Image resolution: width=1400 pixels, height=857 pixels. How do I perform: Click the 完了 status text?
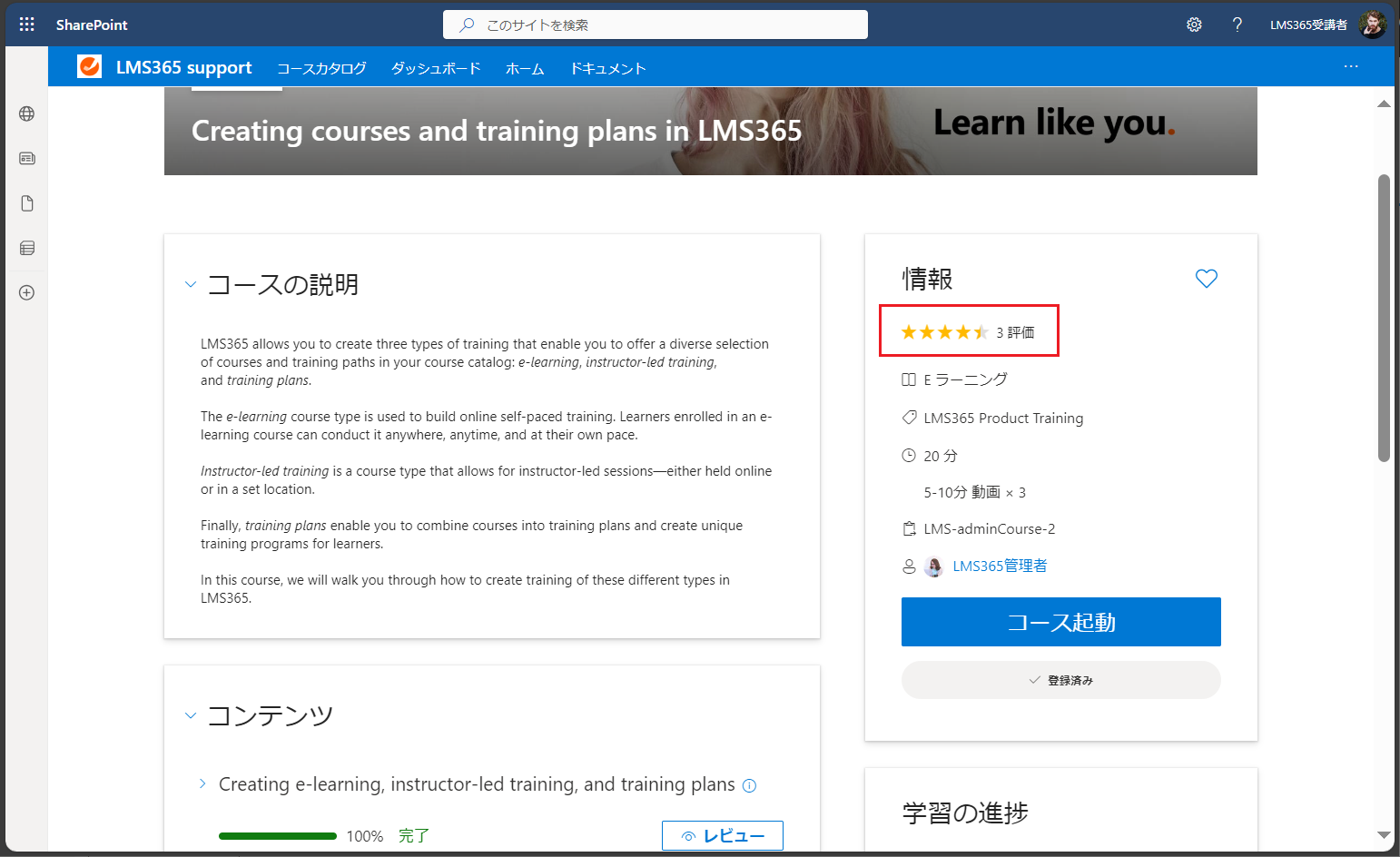(414, 835)
